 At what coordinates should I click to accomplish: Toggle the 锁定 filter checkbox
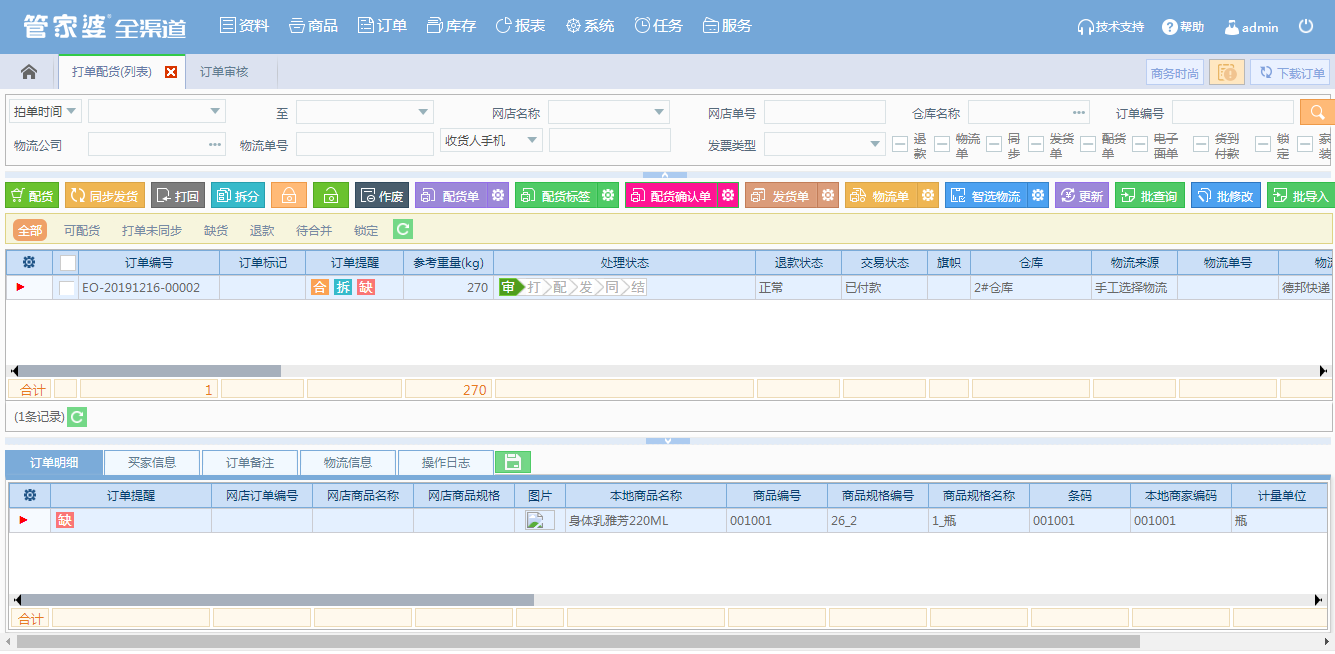click(x=1263, y=145)
